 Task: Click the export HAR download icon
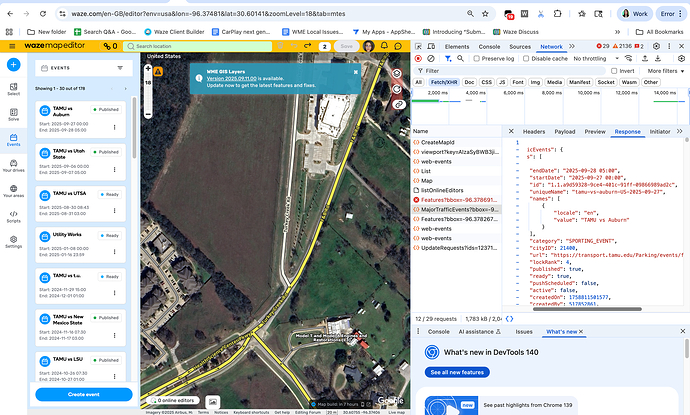pos(658,58)
